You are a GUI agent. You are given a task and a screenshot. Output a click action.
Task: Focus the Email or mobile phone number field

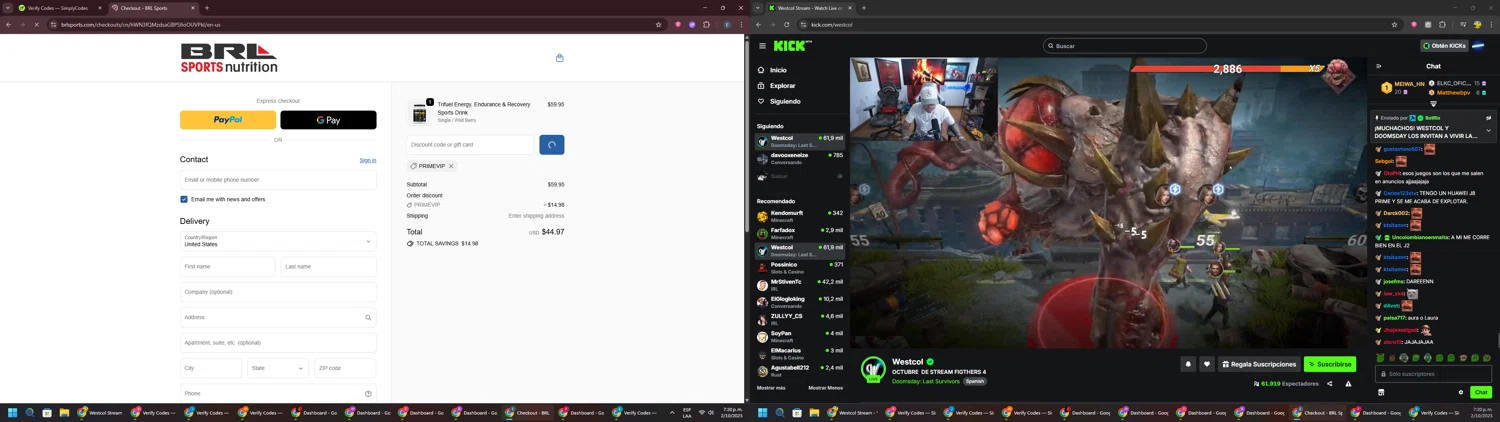pos(278,180)
